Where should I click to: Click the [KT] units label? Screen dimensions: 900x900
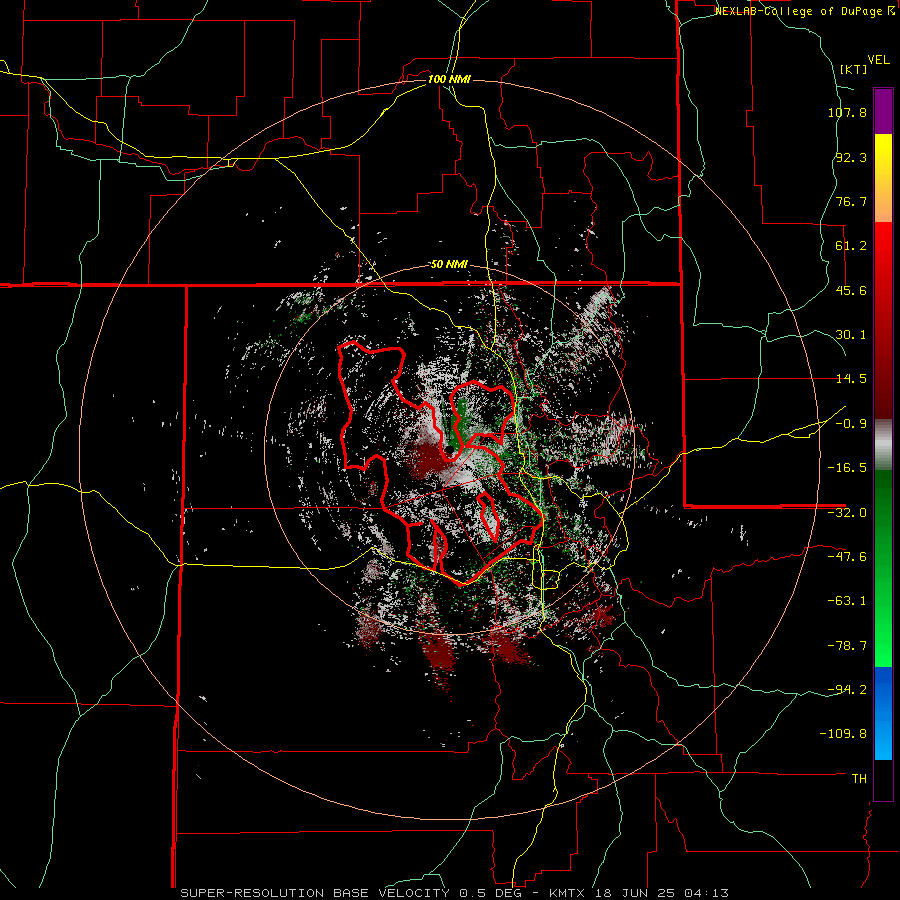pos(854,69)
